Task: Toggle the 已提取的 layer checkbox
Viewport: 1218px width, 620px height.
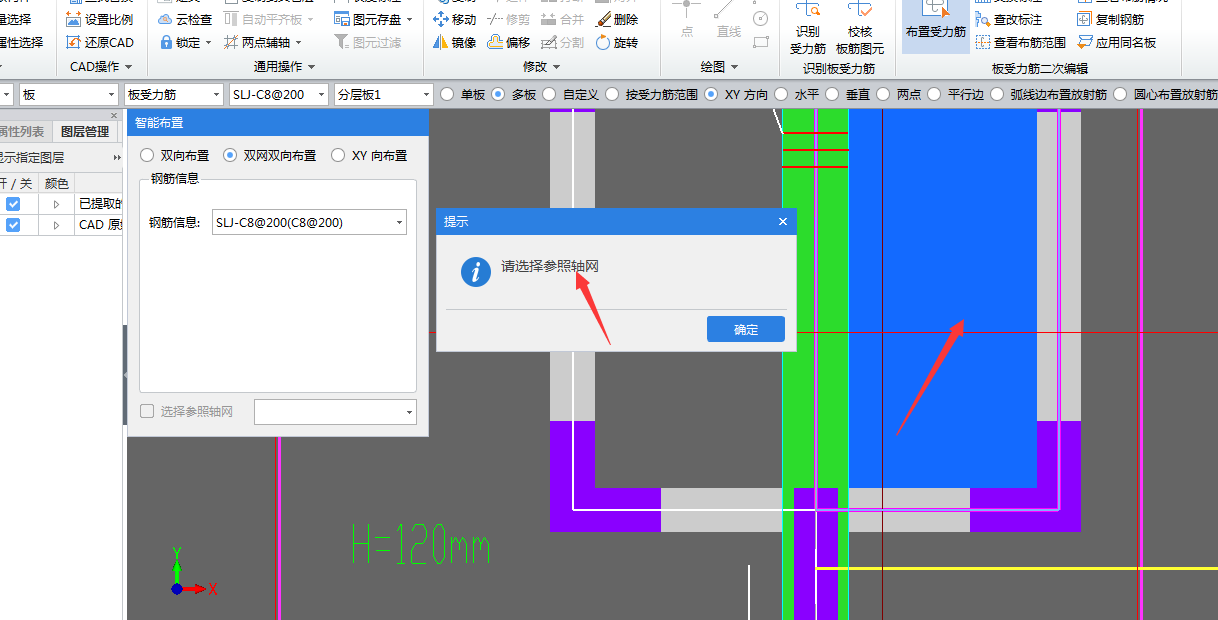Action: pos(13,204)
